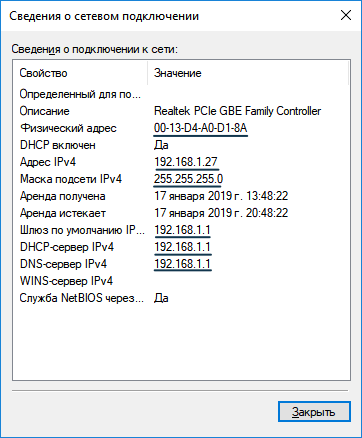Image resolution: width=362 pixels, height=438 pixels.
Task: Select the Свойство column header
Action: (x=43, y=73)
